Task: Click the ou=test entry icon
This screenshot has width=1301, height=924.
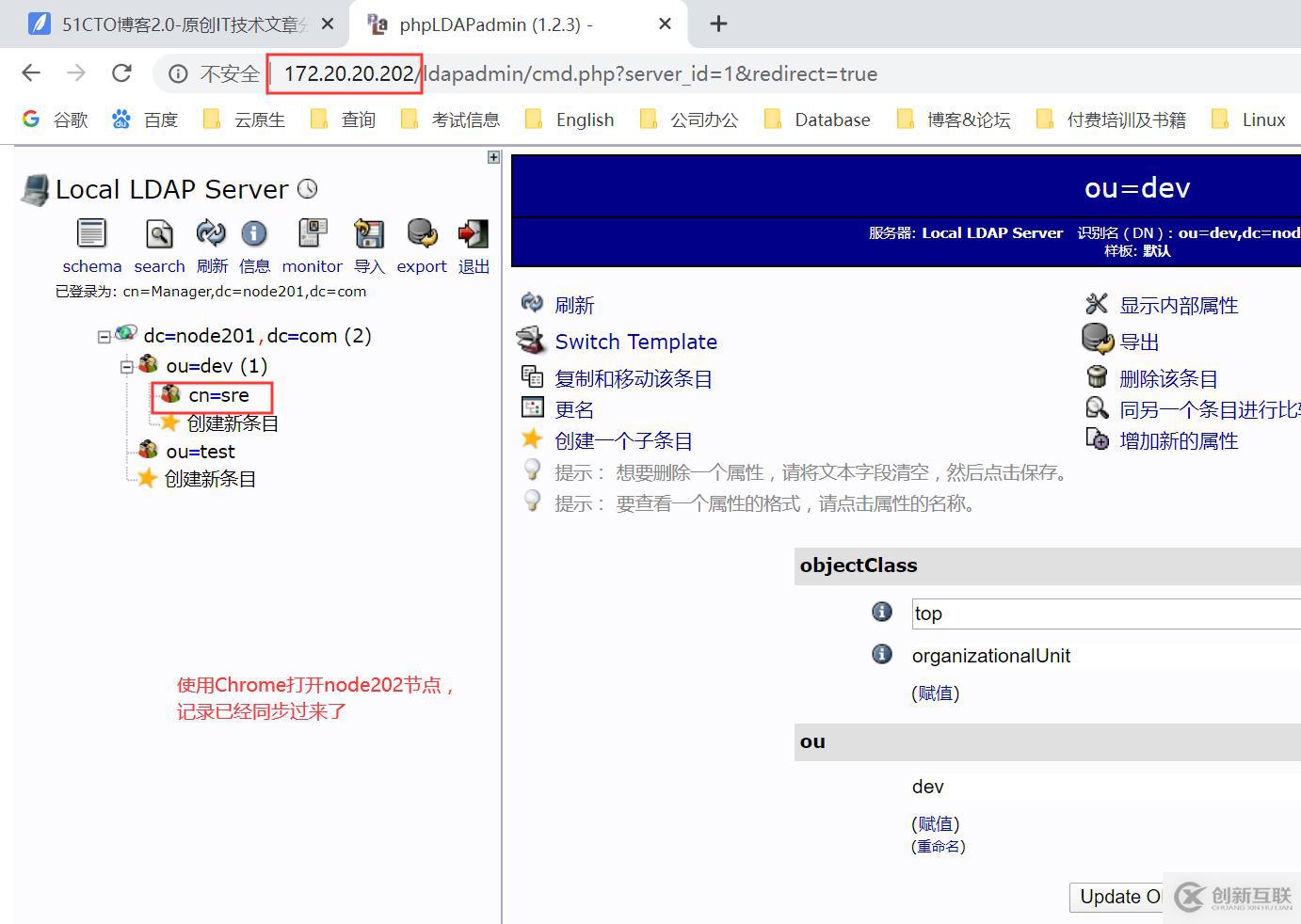Action: [148, 450]
